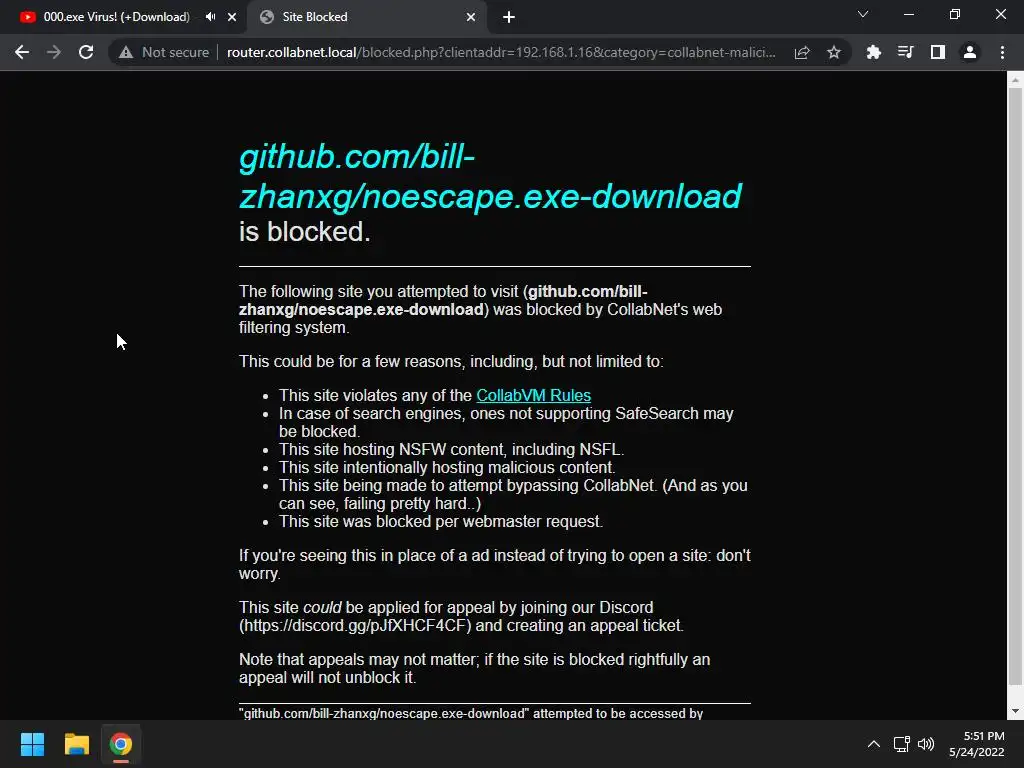
Task: Click the 'Note that appeals may not matter' text
Action: [x=474, y=668]
